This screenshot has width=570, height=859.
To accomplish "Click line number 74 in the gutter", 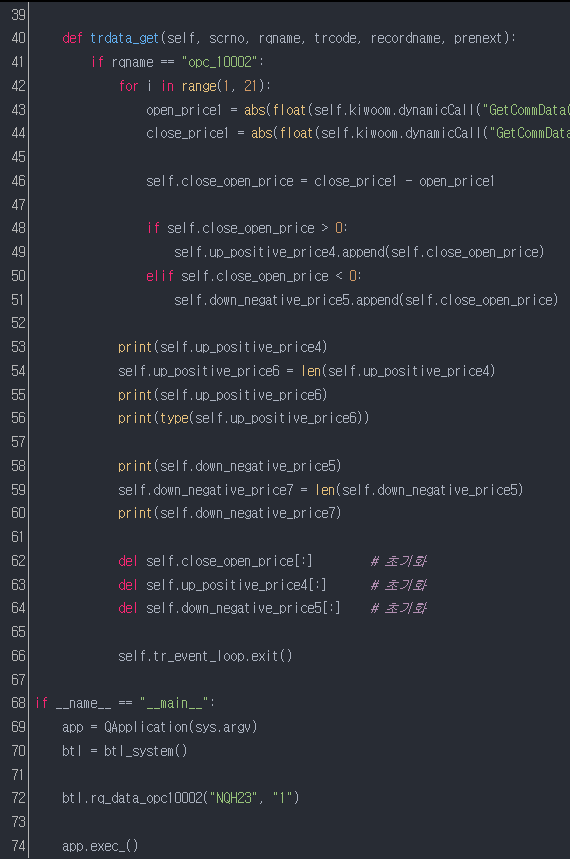I will click(x=18, y=846).
